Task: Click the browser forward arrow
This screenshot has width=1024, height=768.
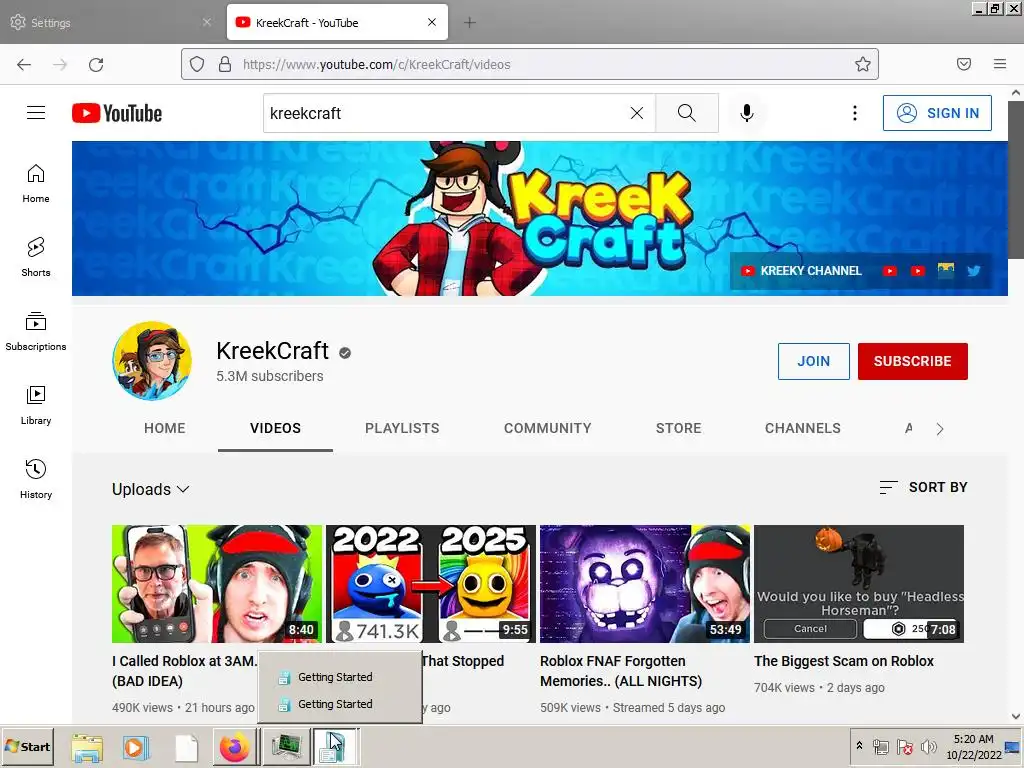Action: coord(60,64)
